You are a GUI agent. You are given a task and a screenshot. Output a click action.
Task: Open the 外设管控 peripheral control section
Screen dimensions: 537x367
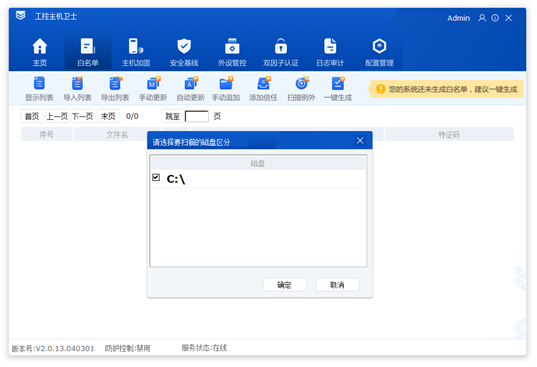[232, 52]
